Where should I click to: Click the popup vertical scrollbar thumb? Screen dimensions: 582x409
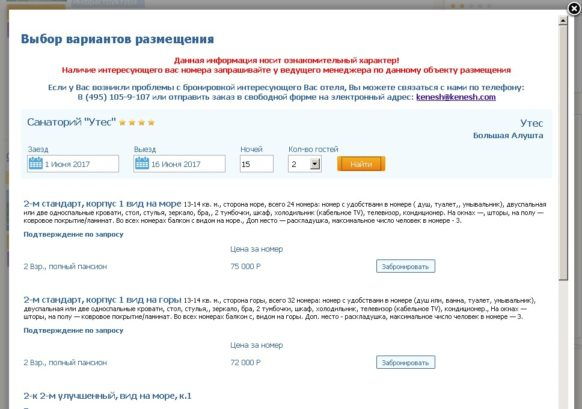(563, 153)
